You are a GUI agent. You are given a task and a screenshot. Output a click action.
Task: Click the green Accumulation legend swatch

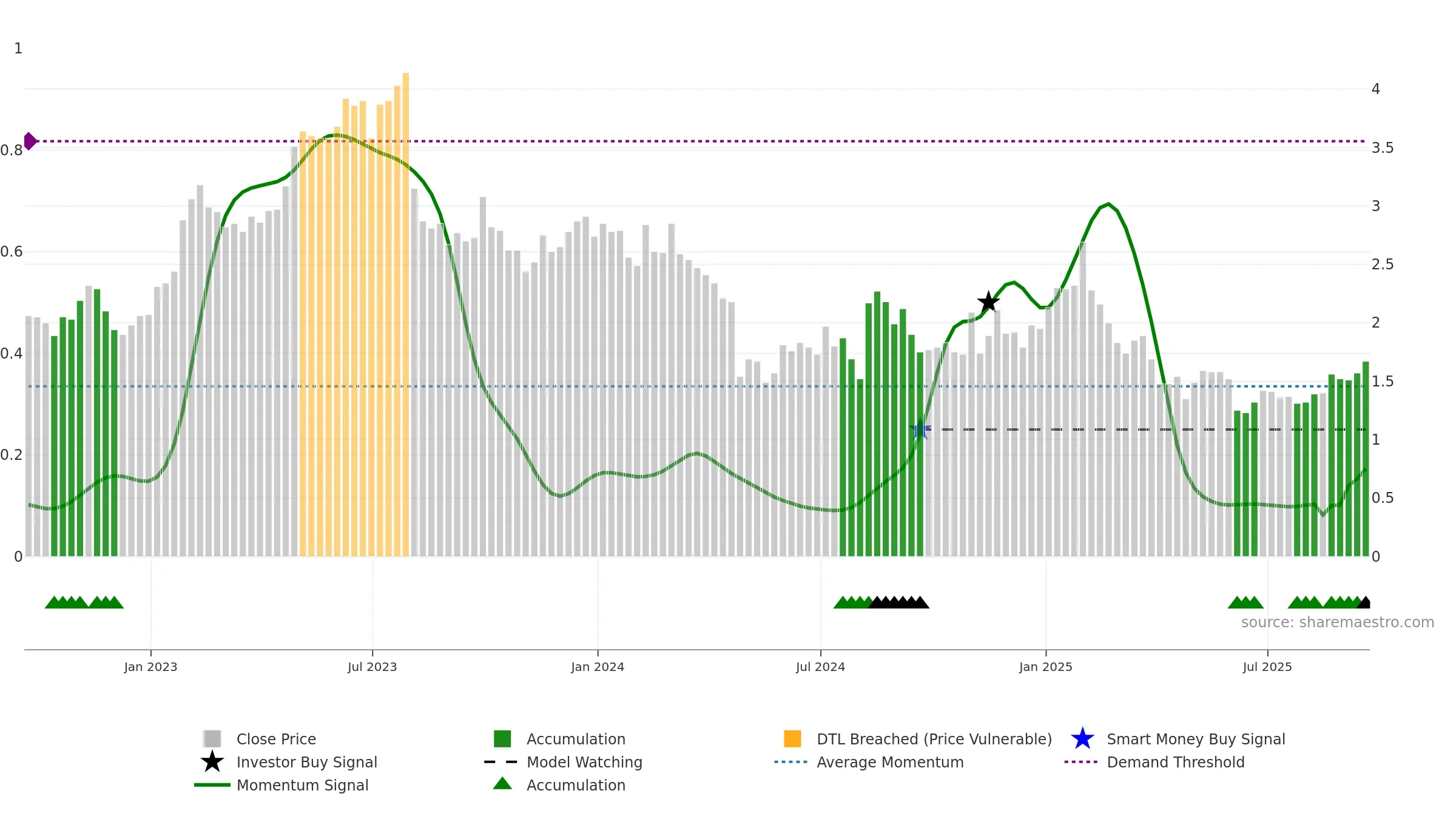point(502,739)
